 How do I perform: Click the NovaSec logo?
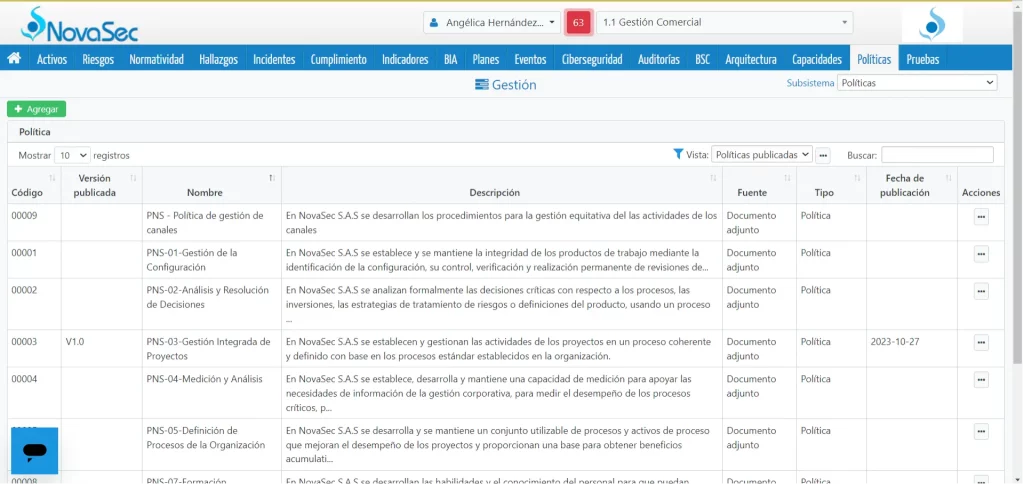pos(80,24)
